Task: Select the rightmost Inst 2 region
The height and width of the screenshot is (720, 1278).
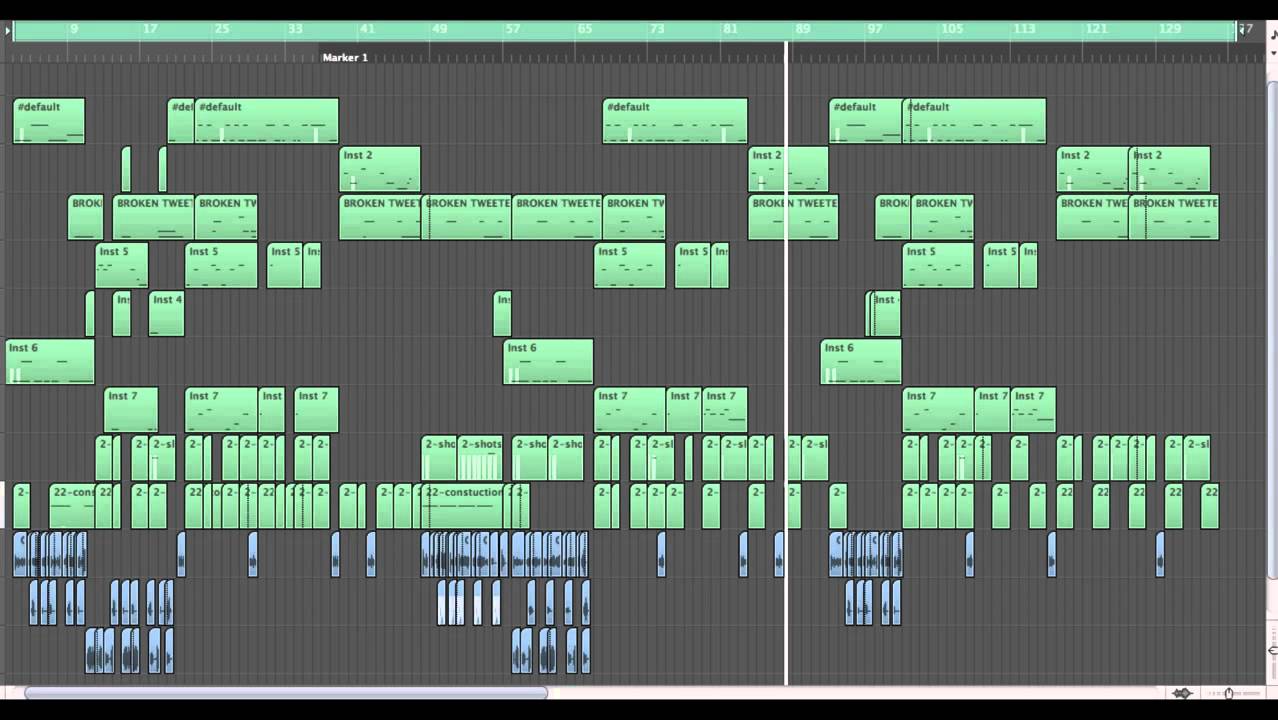Action: (1169, 169)
